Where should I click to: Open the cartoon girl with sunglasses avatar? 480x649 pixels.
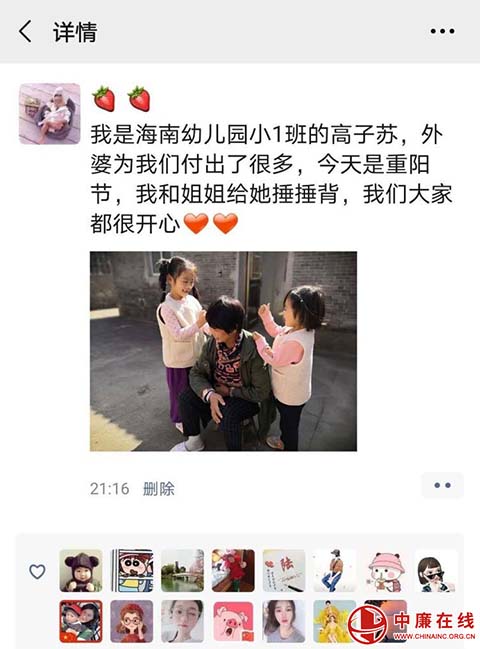coord(436,570)
